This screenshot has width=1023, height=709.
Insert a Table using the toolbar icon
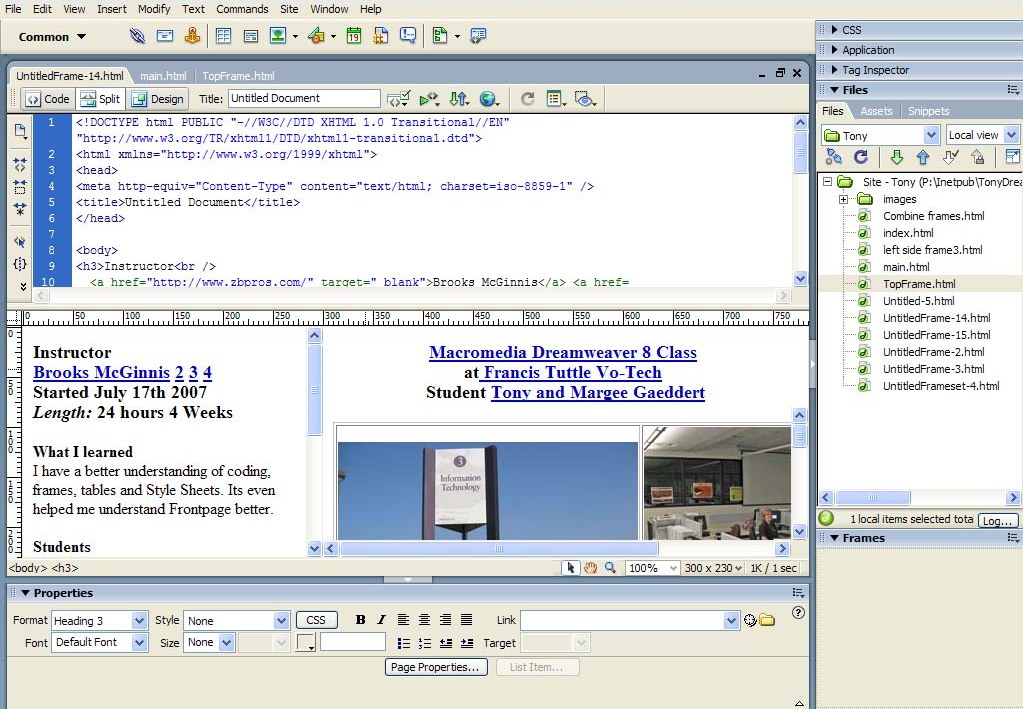coord(224,36)
